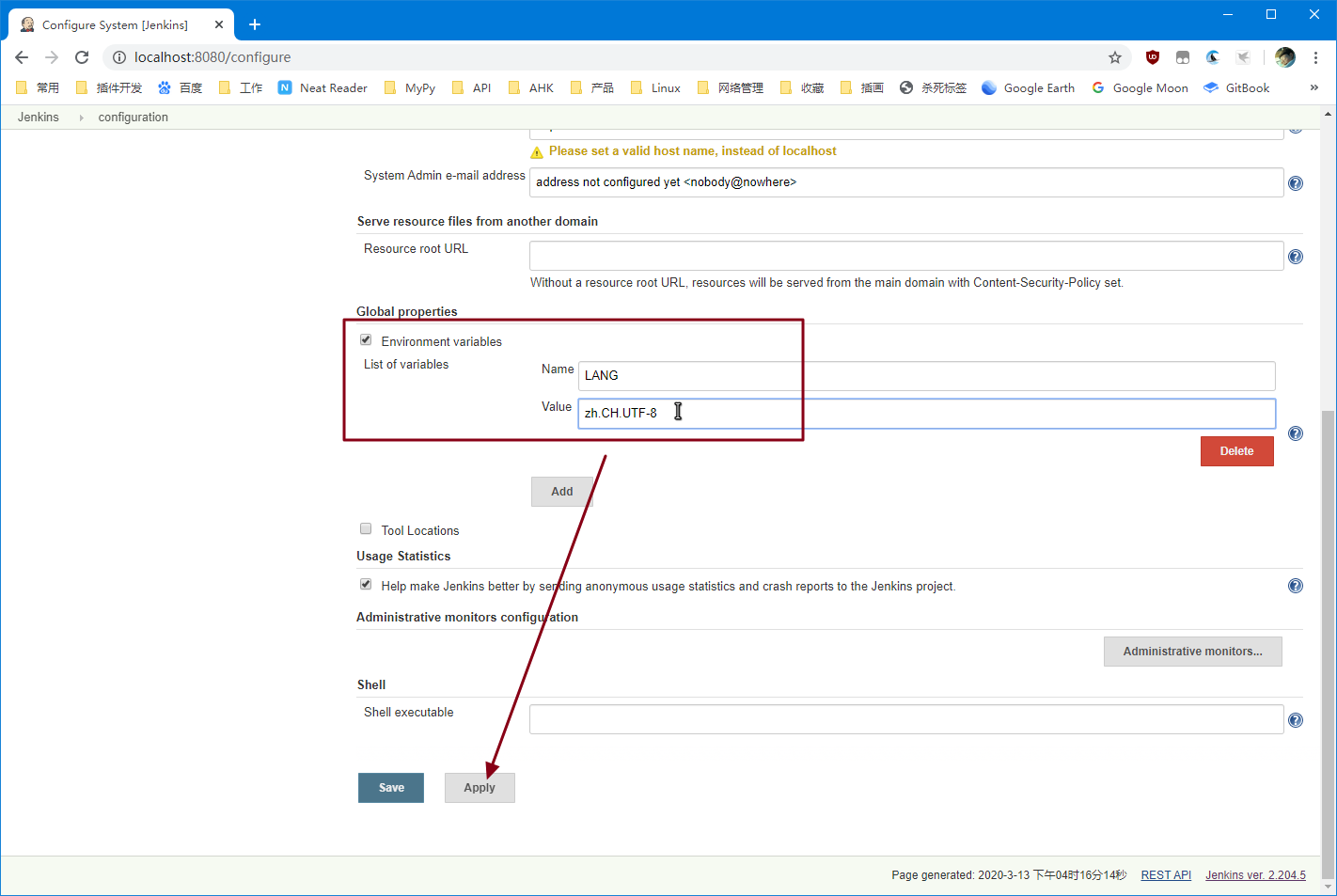1337x896 pixels.
Task: Bookmark this page with the star icon
Action: click(x=1115, y=57)
